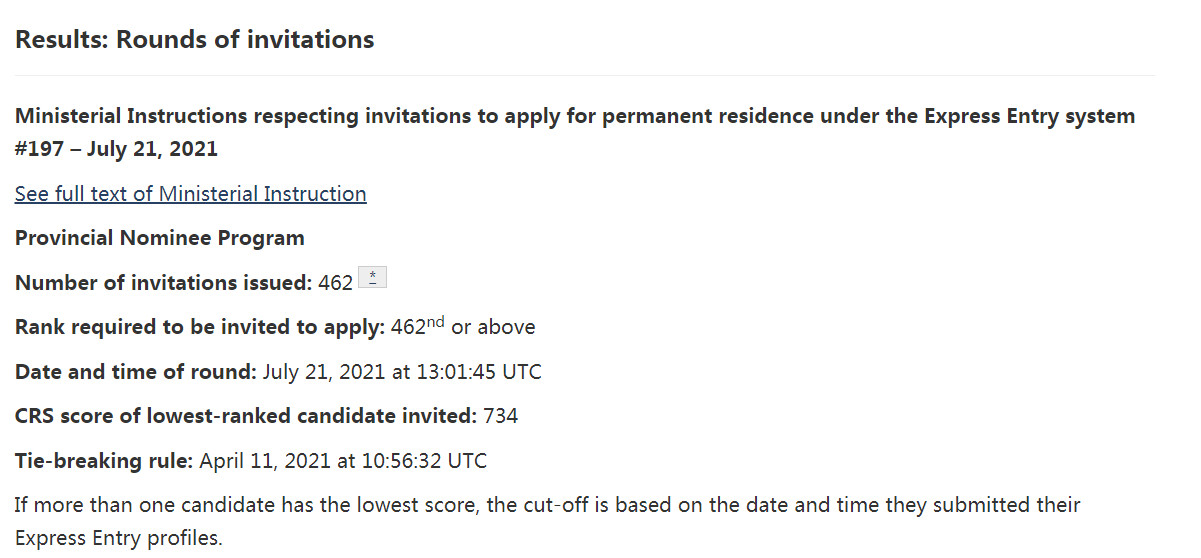The image size is (1201, 558).
Task: Click the Ministerial Instructions title text
Action: (574, 116)
